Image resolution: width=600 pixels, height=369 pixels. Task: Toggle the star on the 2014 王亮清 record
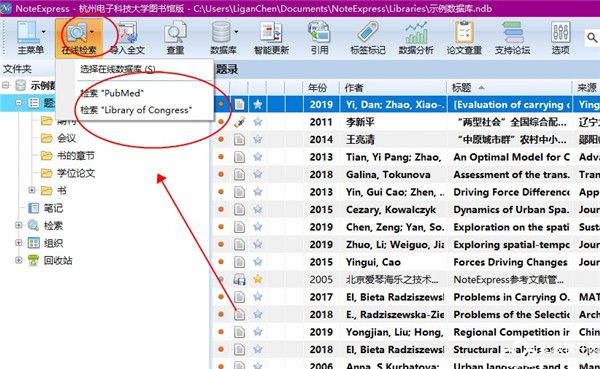click(258, 140)
